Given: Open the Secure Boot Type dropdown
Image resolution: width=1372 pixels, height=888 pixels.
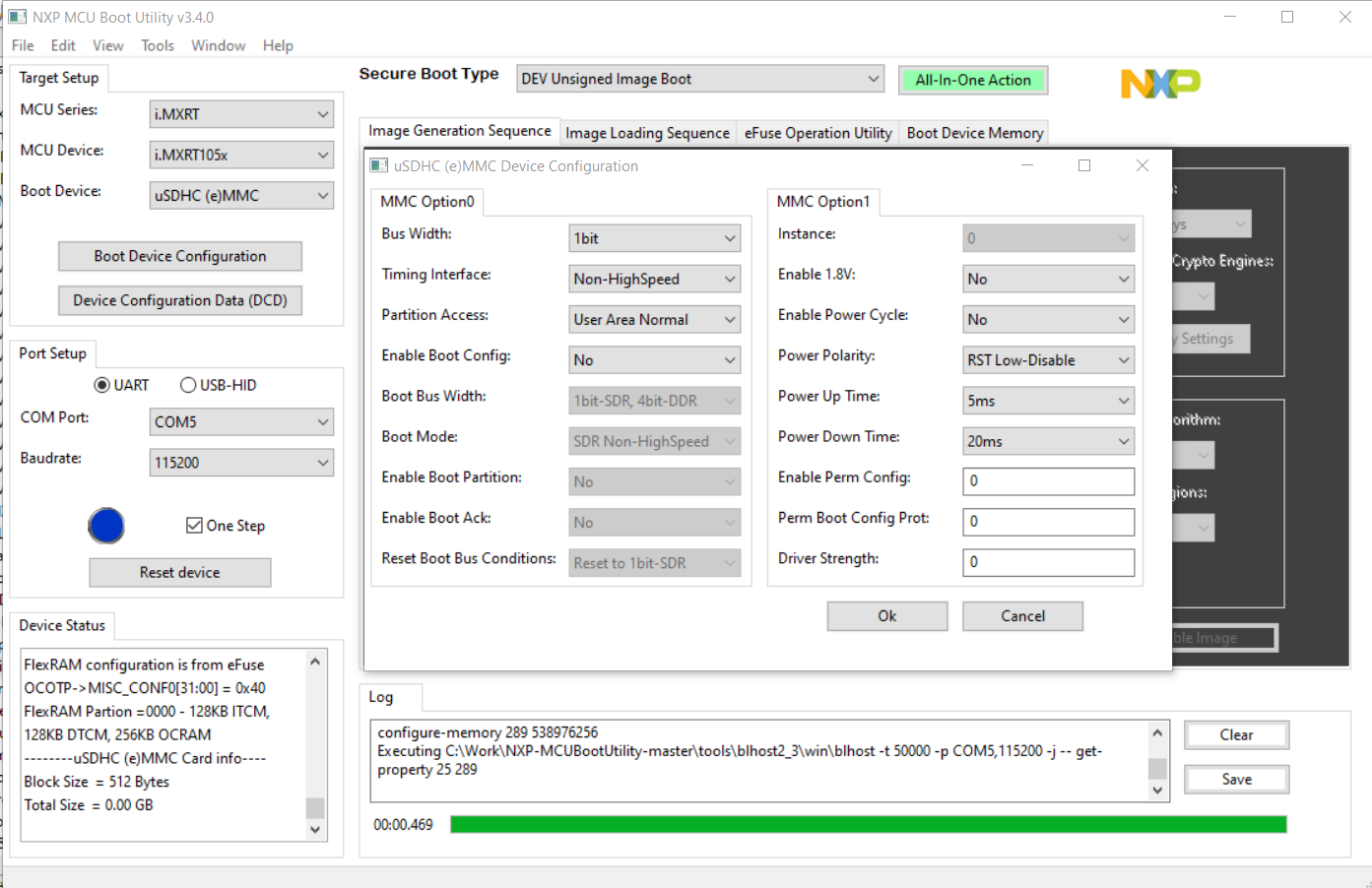Looking at the screenshot, I should pyautogui.click(x=700, y=79).
